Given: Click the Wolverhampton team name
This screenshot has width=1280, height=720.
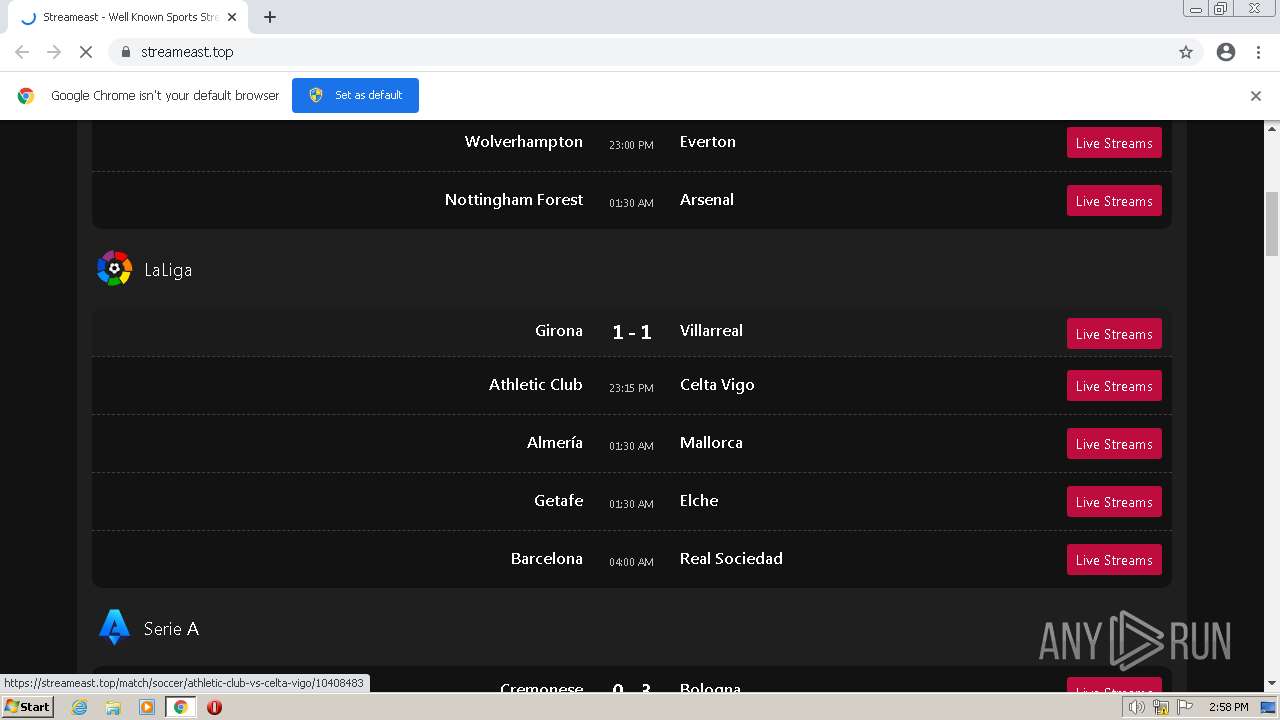Looking at the screenshot, I should 523,142.
